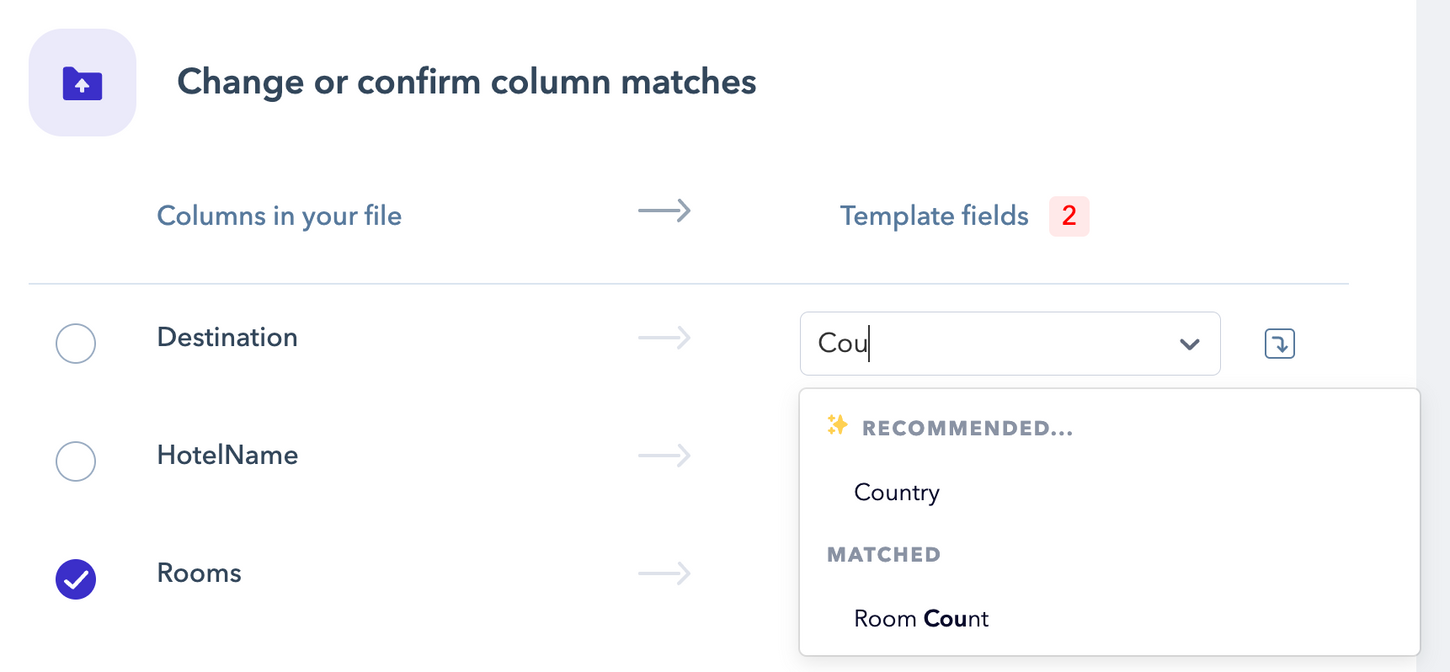The height and width of the screenshot is (672, 1450).
Task: Click the Template fields header label
Action: pyautogui.click(x=934, y=215)
